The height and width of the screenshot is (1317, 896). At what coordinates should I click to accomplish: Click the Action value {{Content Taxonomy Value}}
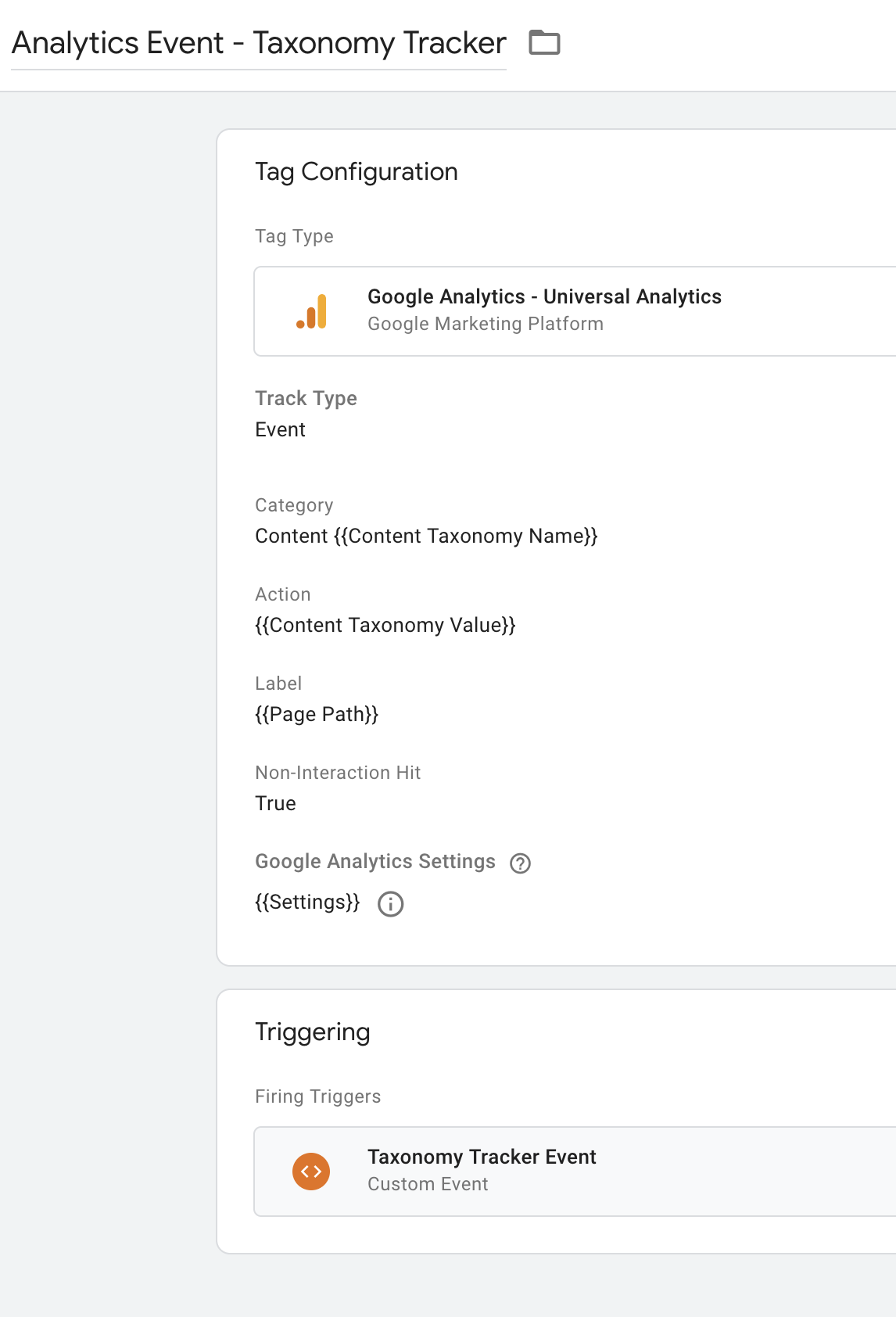pyautogui.click(x=385, y=626)
